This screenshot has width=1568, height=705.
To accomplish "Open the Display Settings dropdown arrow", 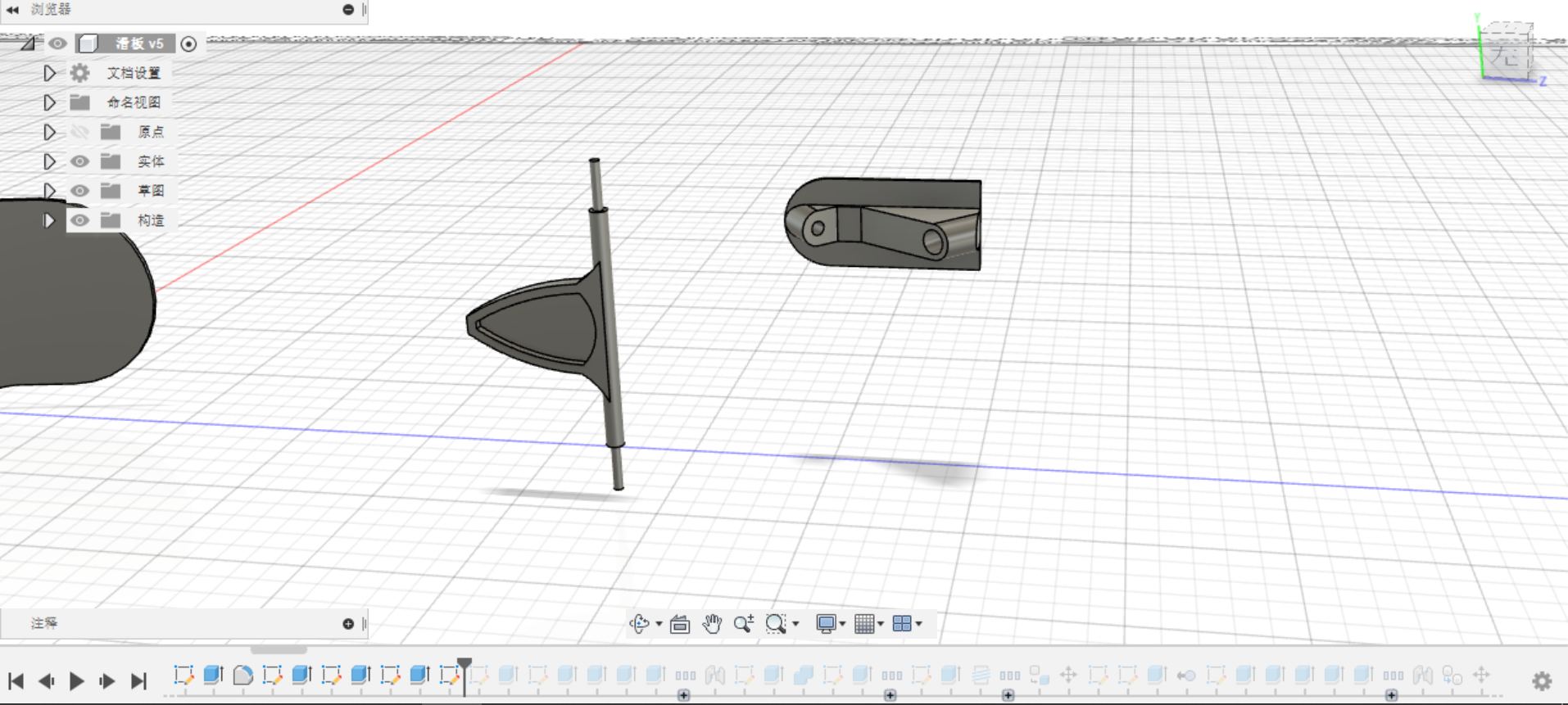I will [842, 624].
